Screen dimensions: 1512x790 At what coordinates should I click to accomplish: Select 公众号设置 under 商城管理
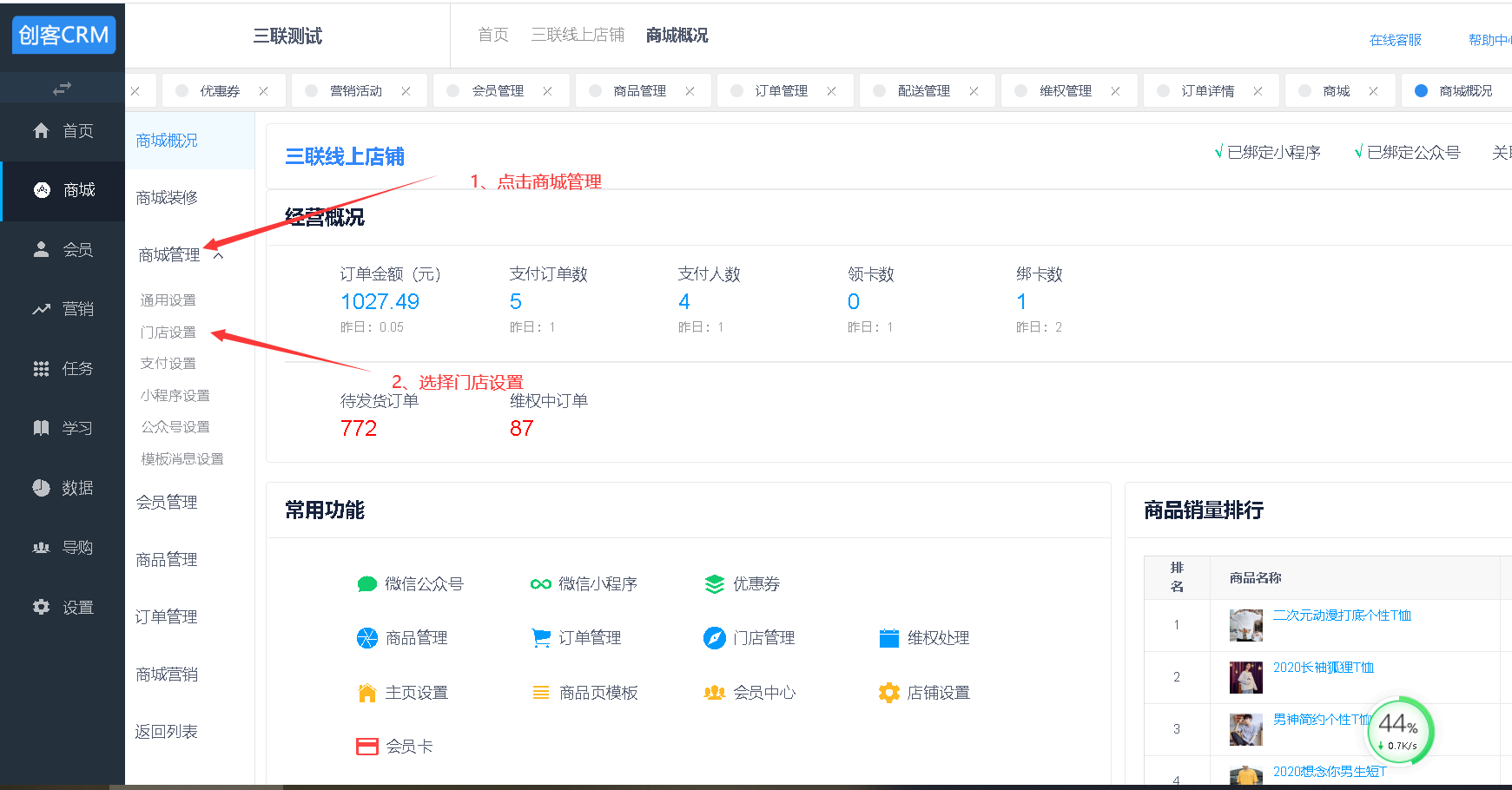click(175, 427)
